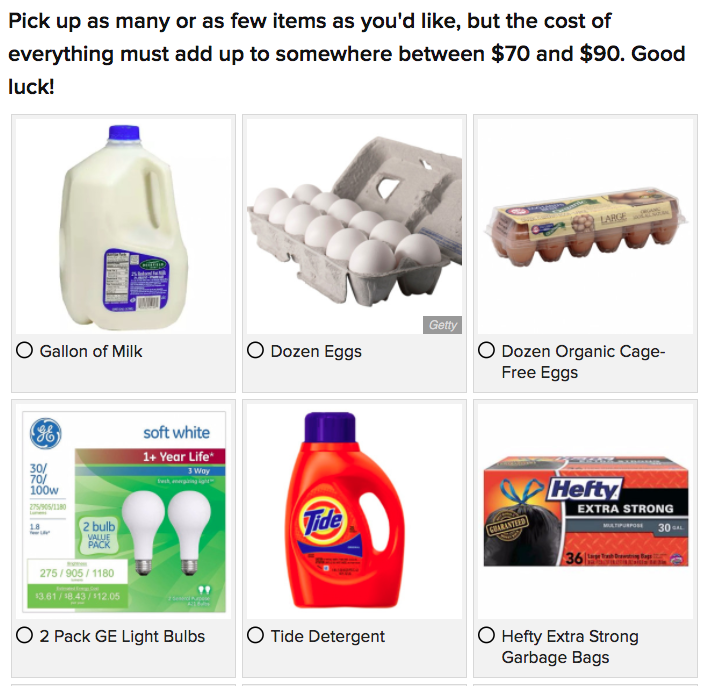Click the "Gallon of Milk" label text
This screenshot has width=711, height=686.
click(91, 351)
